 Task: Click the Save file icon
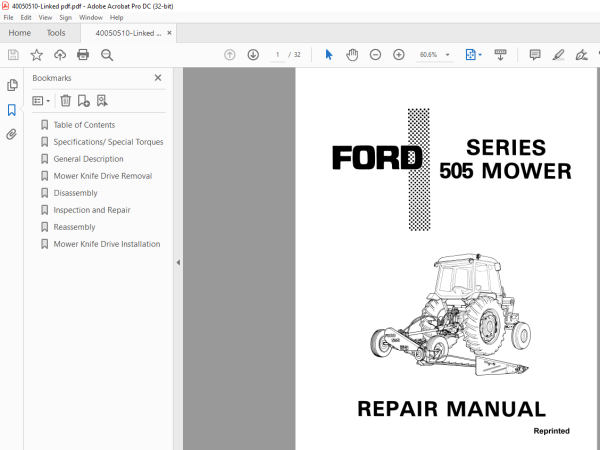13,55
